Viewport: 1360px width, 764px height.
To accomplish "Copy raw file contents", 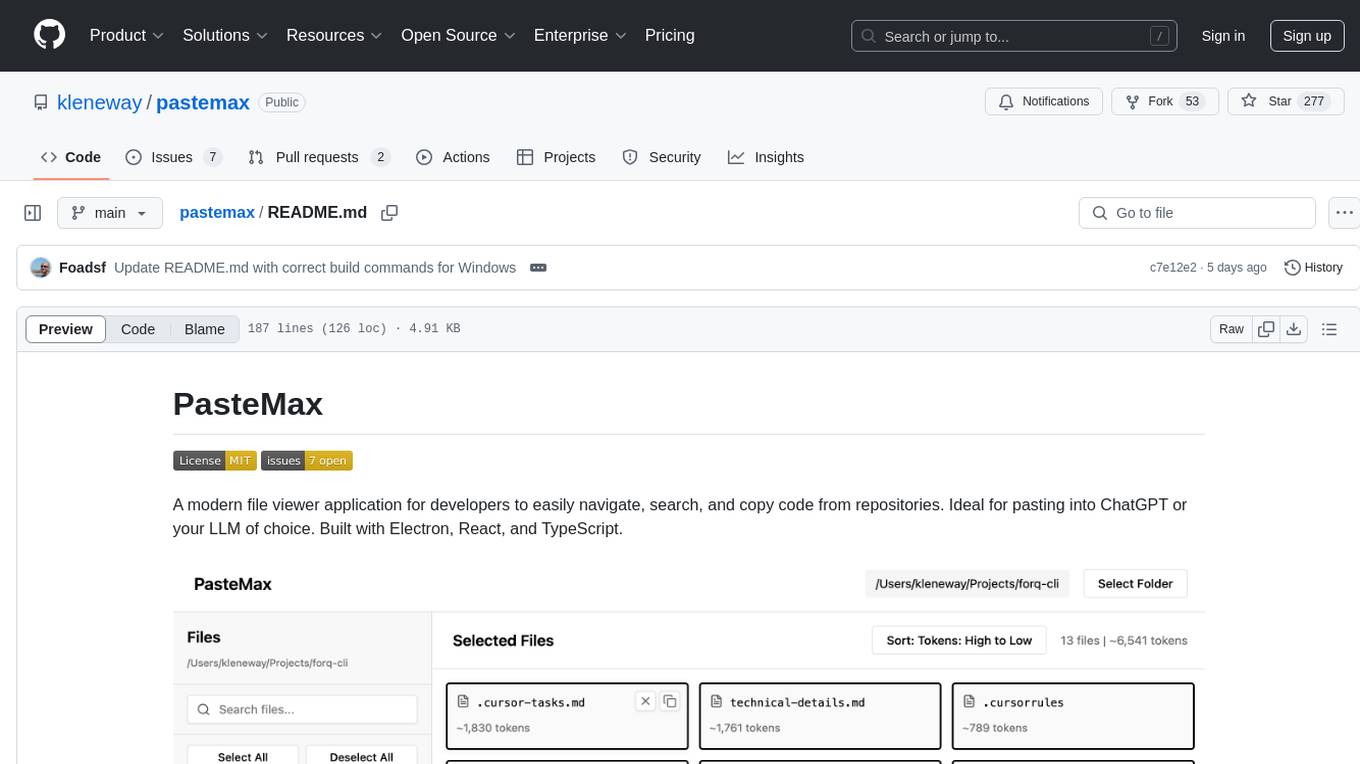I will [1266, 329].
